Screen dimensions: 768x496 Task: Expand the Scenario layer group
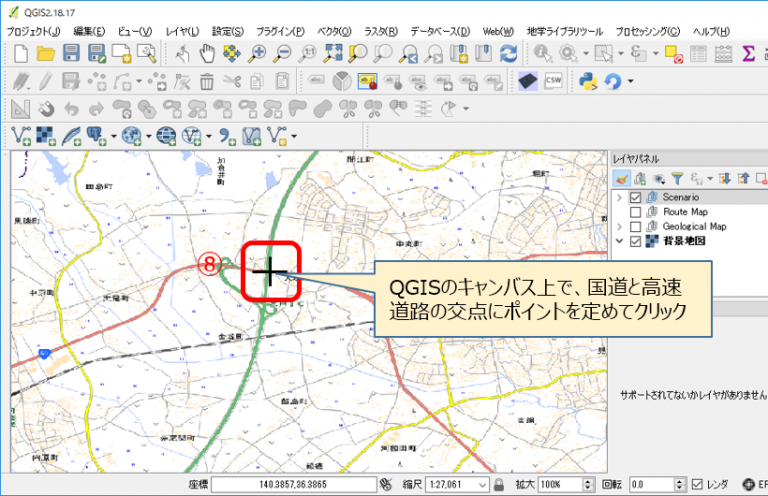[619, 197]
